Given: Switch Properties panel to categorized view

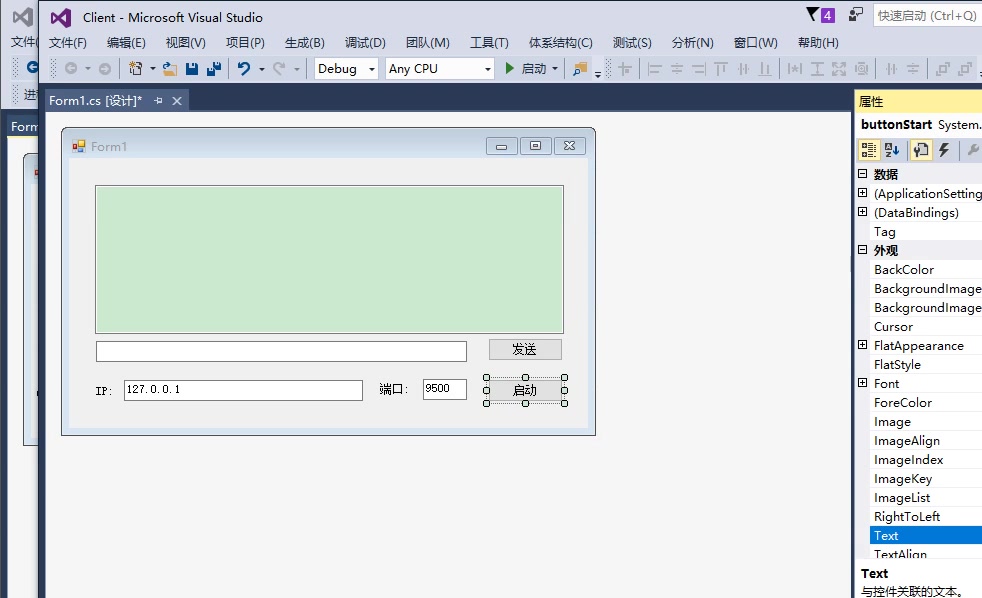Looking at the screenshot, I should (x=868, y=150).
